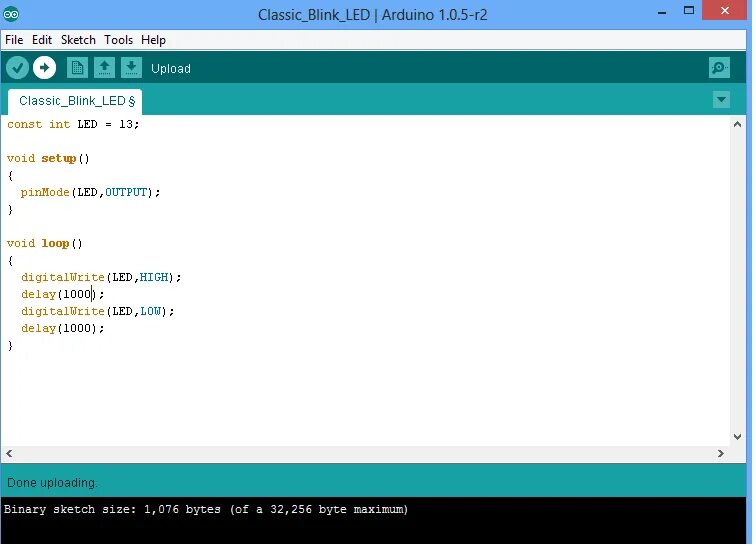
Task: Upload the sketch using the arrow icon
Action: (x=44, y=68)
